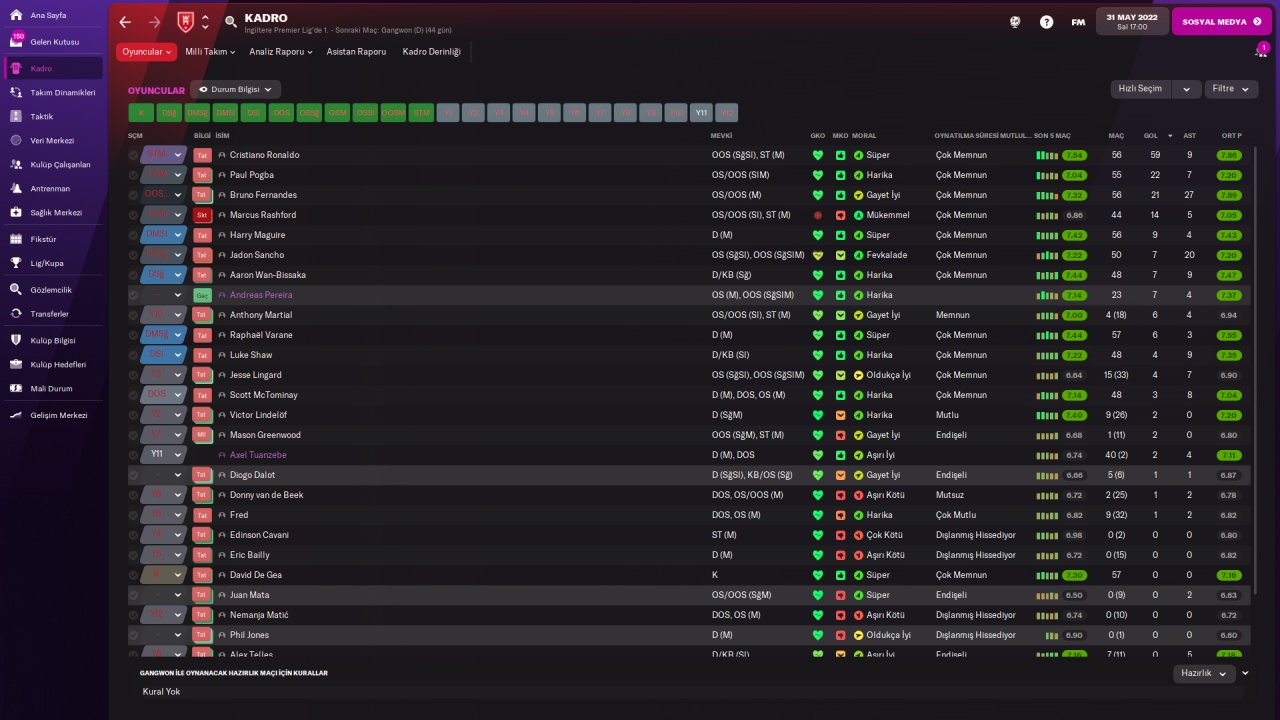Sort by the ORT P column header
The height and width of the screenshot is (720, 1280).
click(1232, 135)
